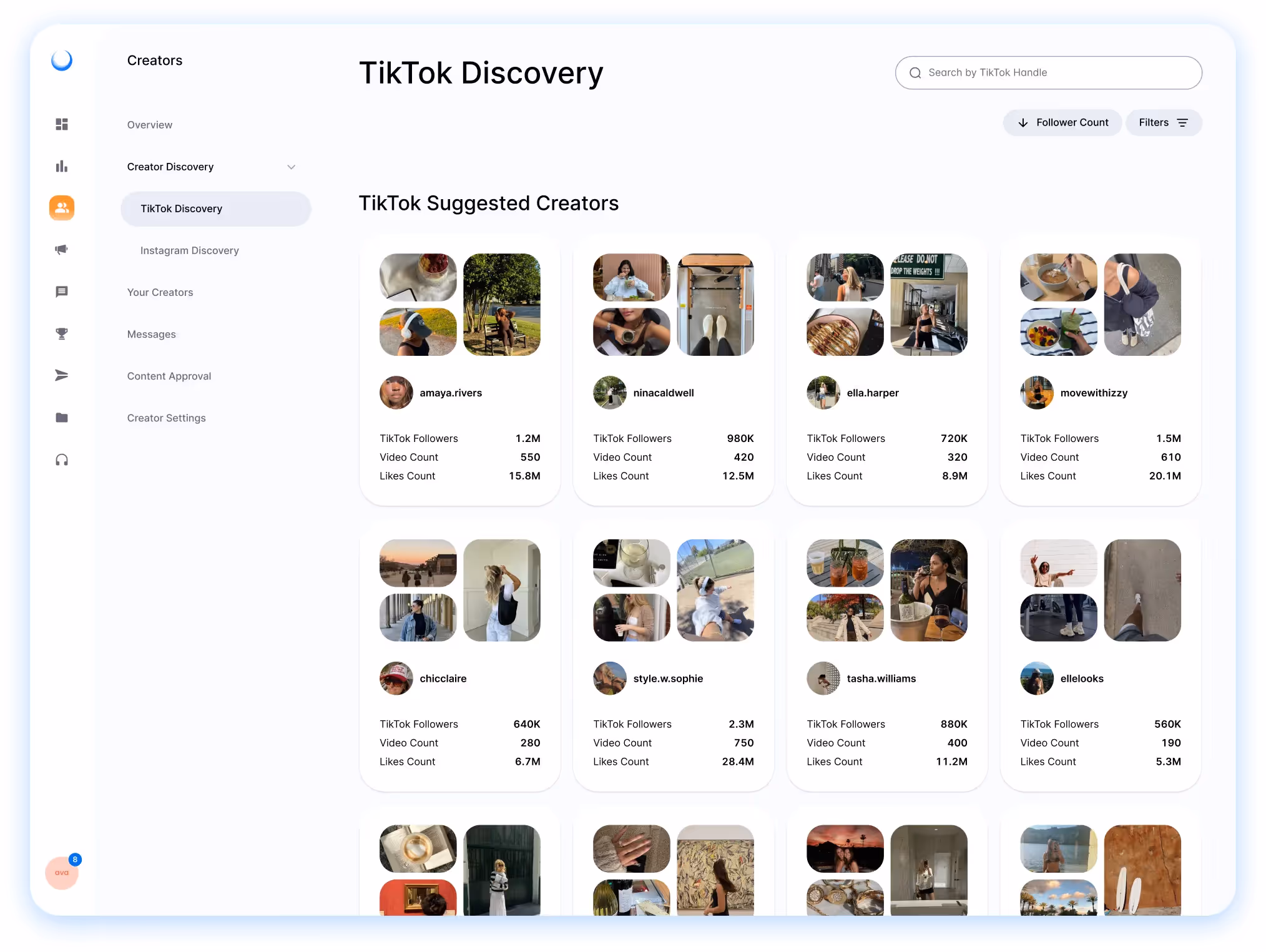Click inside the TikTok Handle search field

click(x=1049, y=72)
